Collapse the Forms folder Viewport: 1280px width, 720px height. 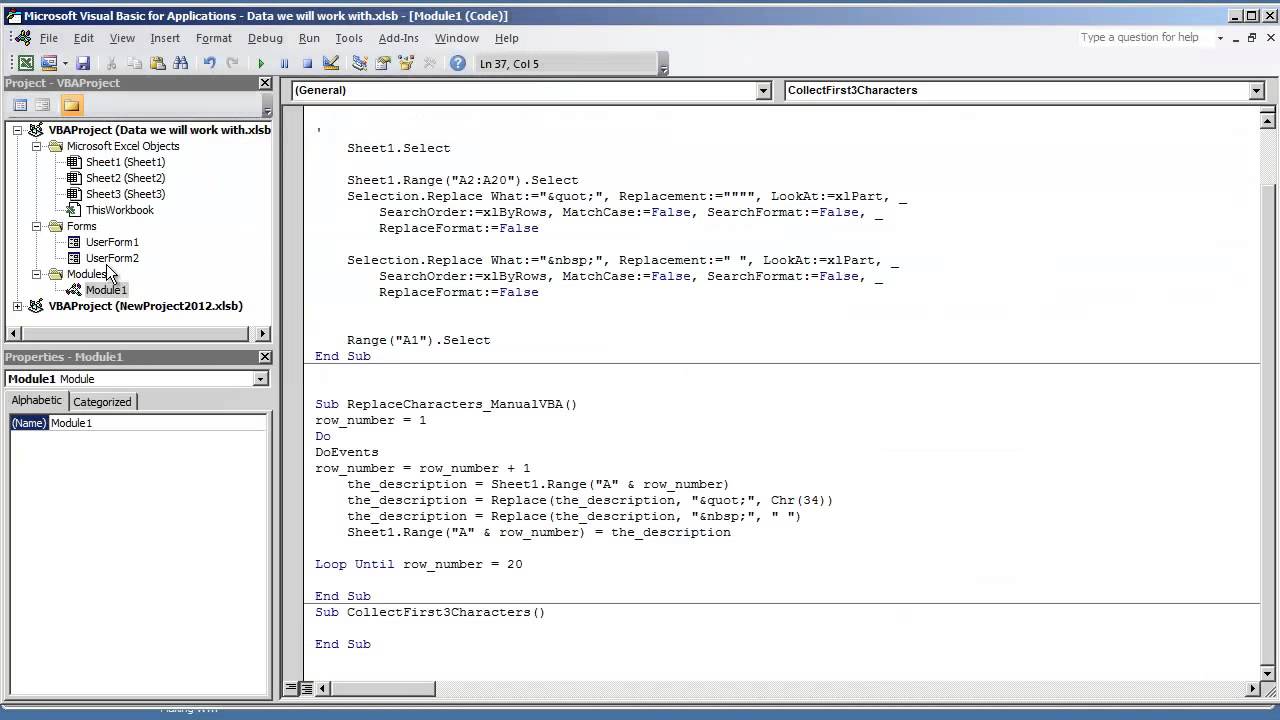37,226
